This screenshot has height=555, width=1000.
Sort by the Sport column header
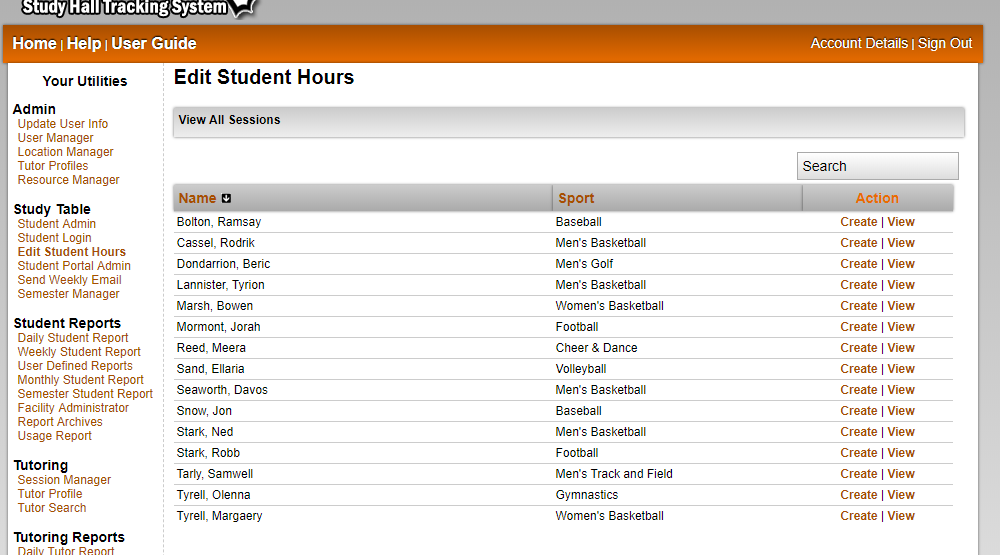click(576, 198)
